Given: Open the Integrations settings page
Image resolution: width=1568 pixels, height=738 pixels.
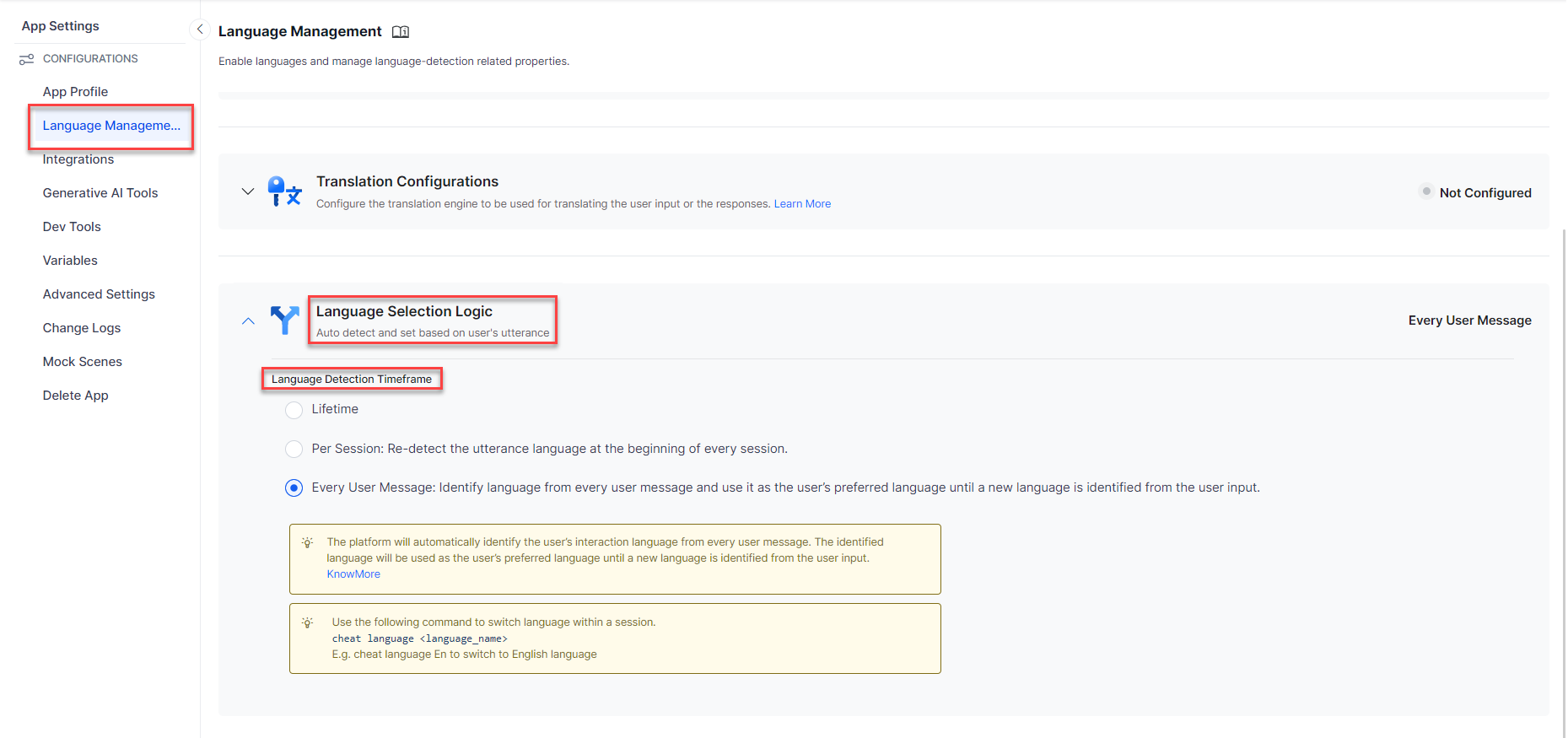Looking at the screenshot, I should (x=78, y=159).
